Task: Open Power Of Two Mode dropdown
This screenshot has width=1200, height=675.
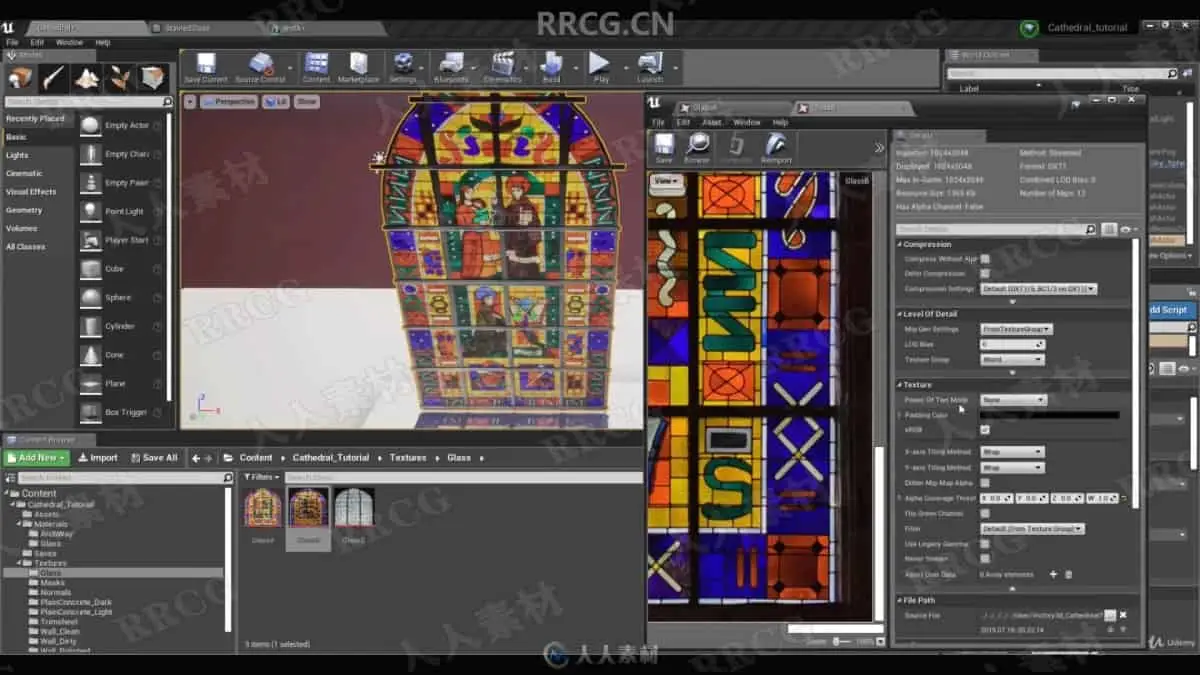Action: coord(1013,400)
